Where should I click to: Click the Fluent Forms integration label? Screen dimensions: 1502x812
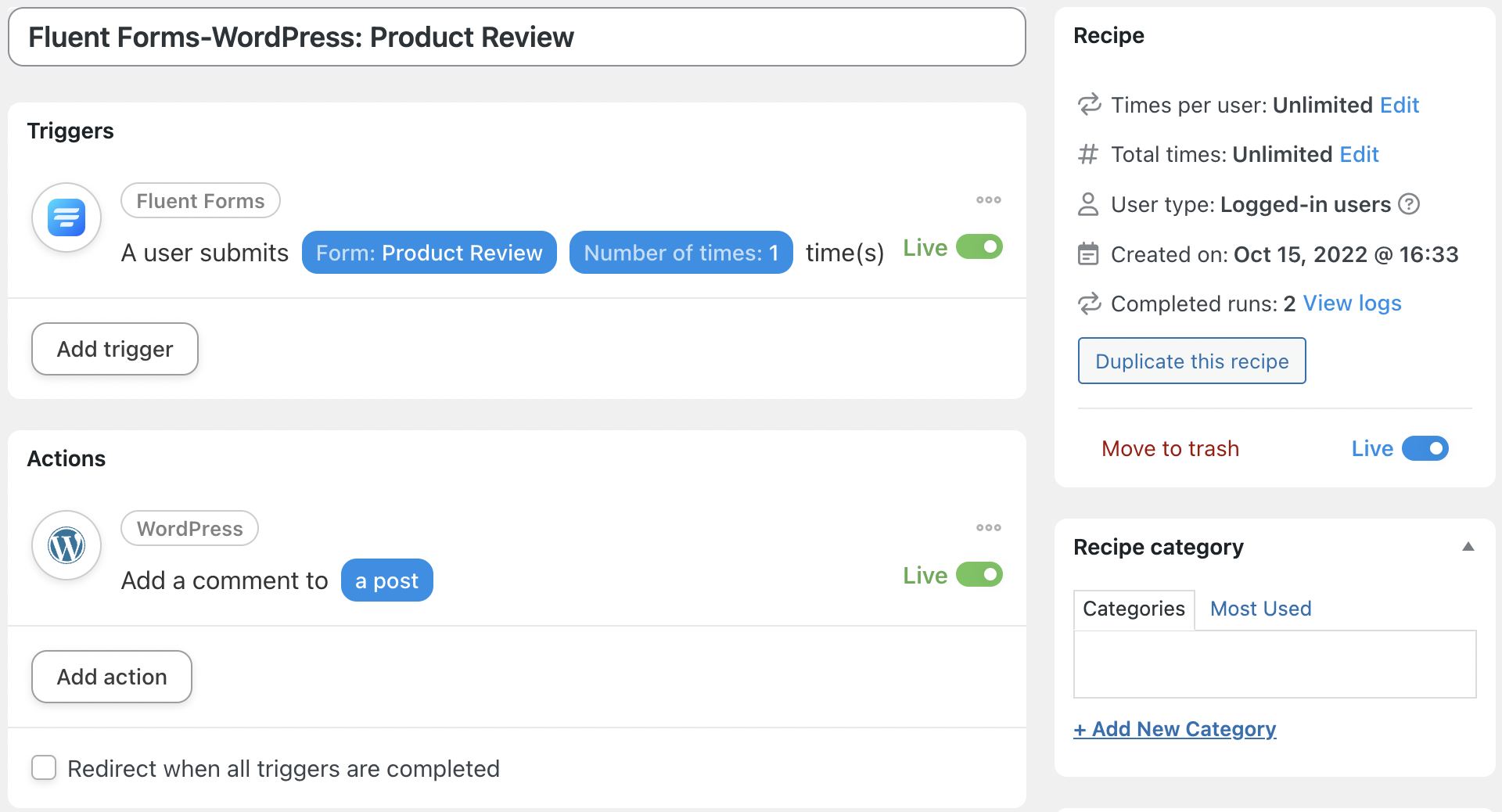click(x=200, y=201)
